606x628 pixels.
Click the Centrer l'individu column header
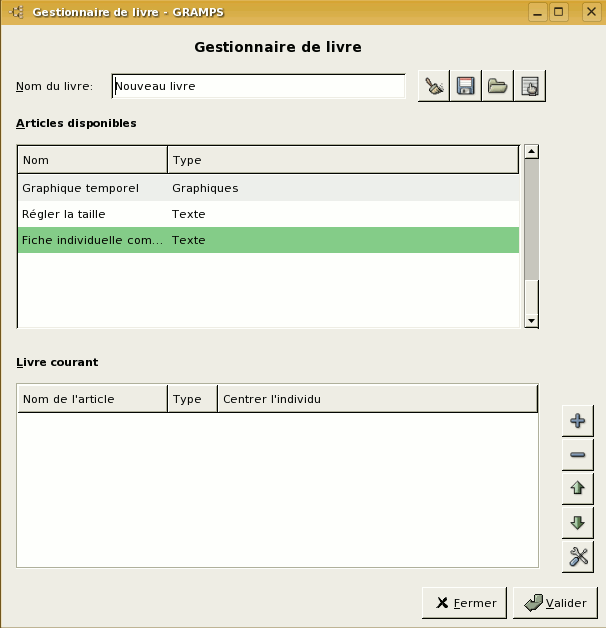377,399
